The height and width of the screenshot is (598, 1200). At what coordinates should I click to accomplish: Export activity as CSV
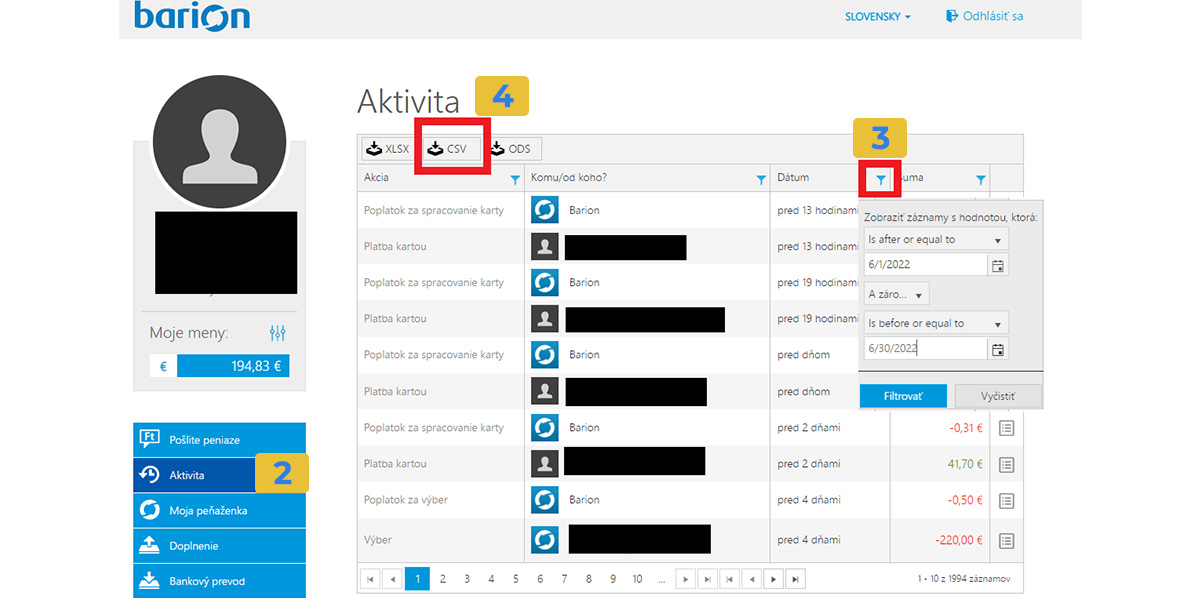coord(450,149)
